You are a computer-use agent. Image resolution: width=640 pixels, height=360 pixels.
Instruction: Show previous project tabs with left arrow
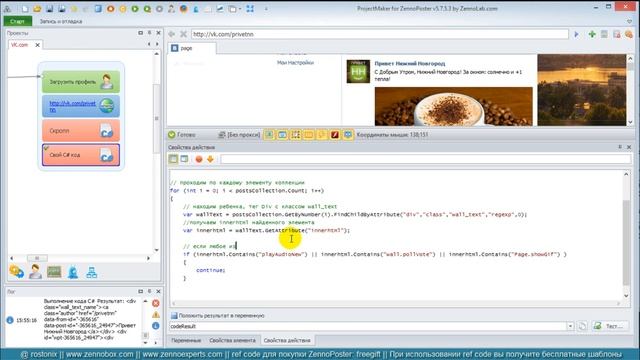[149, 44]
